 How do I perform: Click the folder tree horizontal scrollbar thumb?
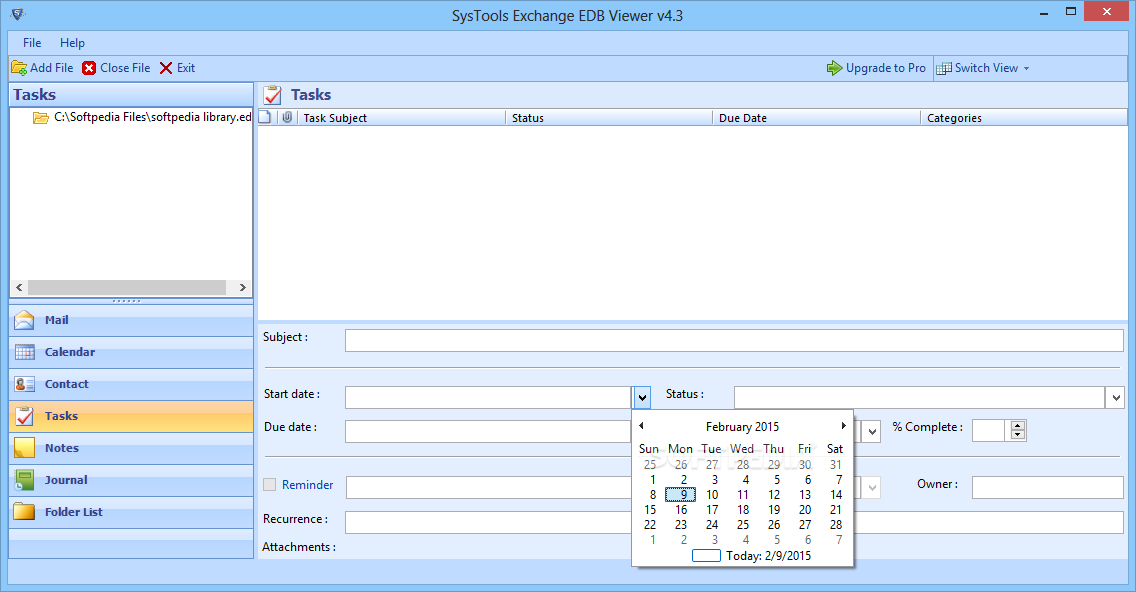pos(127,288)
